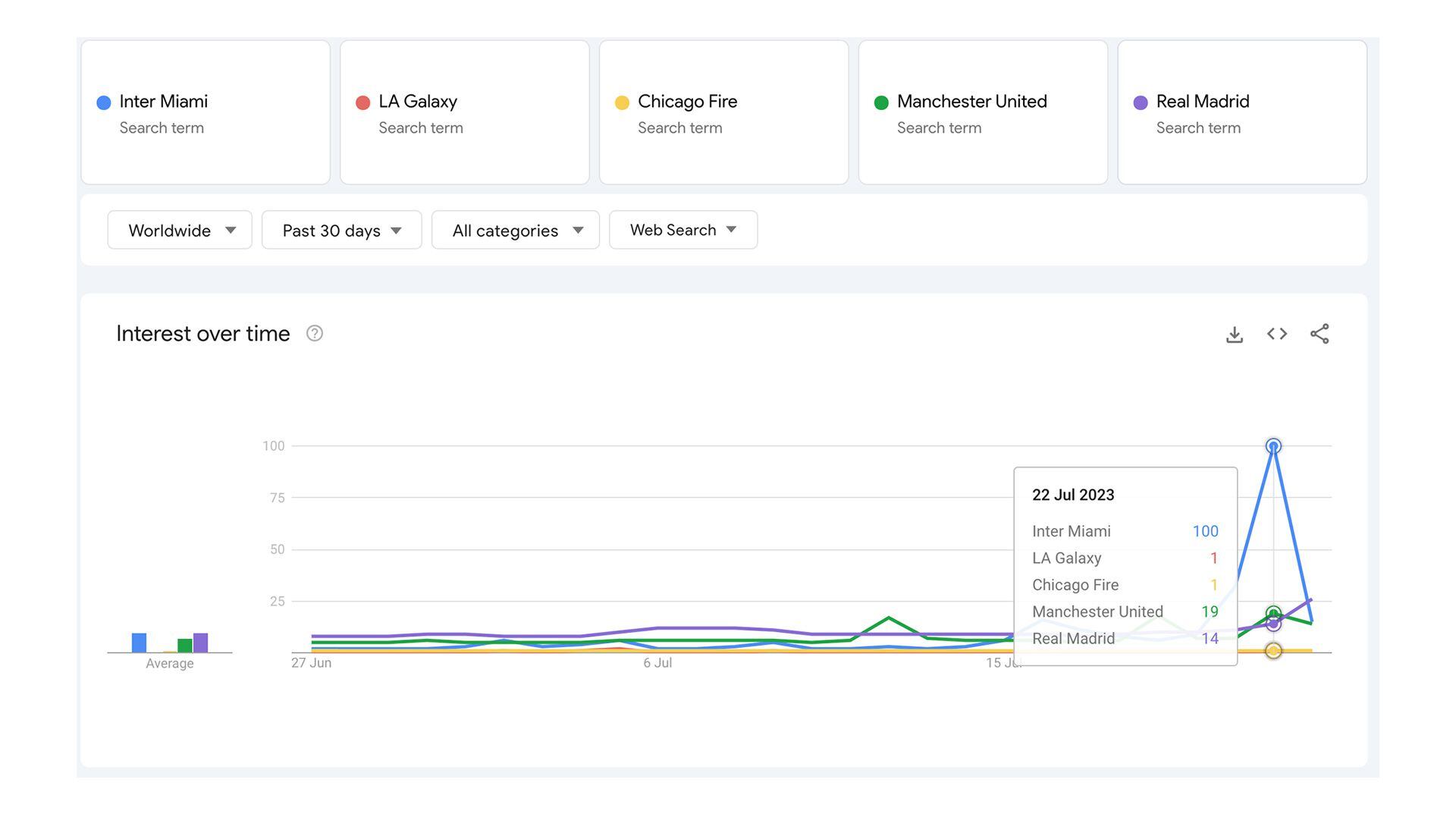Click the embed code icon

[x=1276, y=334]
